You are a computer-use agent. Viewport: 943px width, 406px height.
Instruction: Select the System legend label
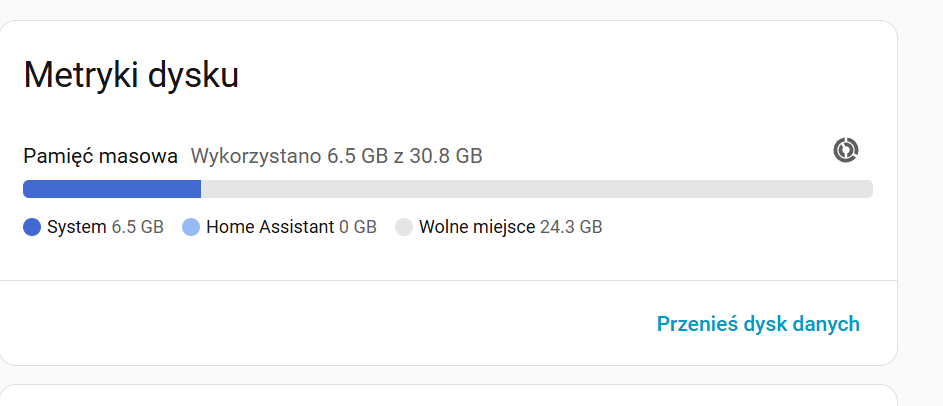[x=76, y=227]
